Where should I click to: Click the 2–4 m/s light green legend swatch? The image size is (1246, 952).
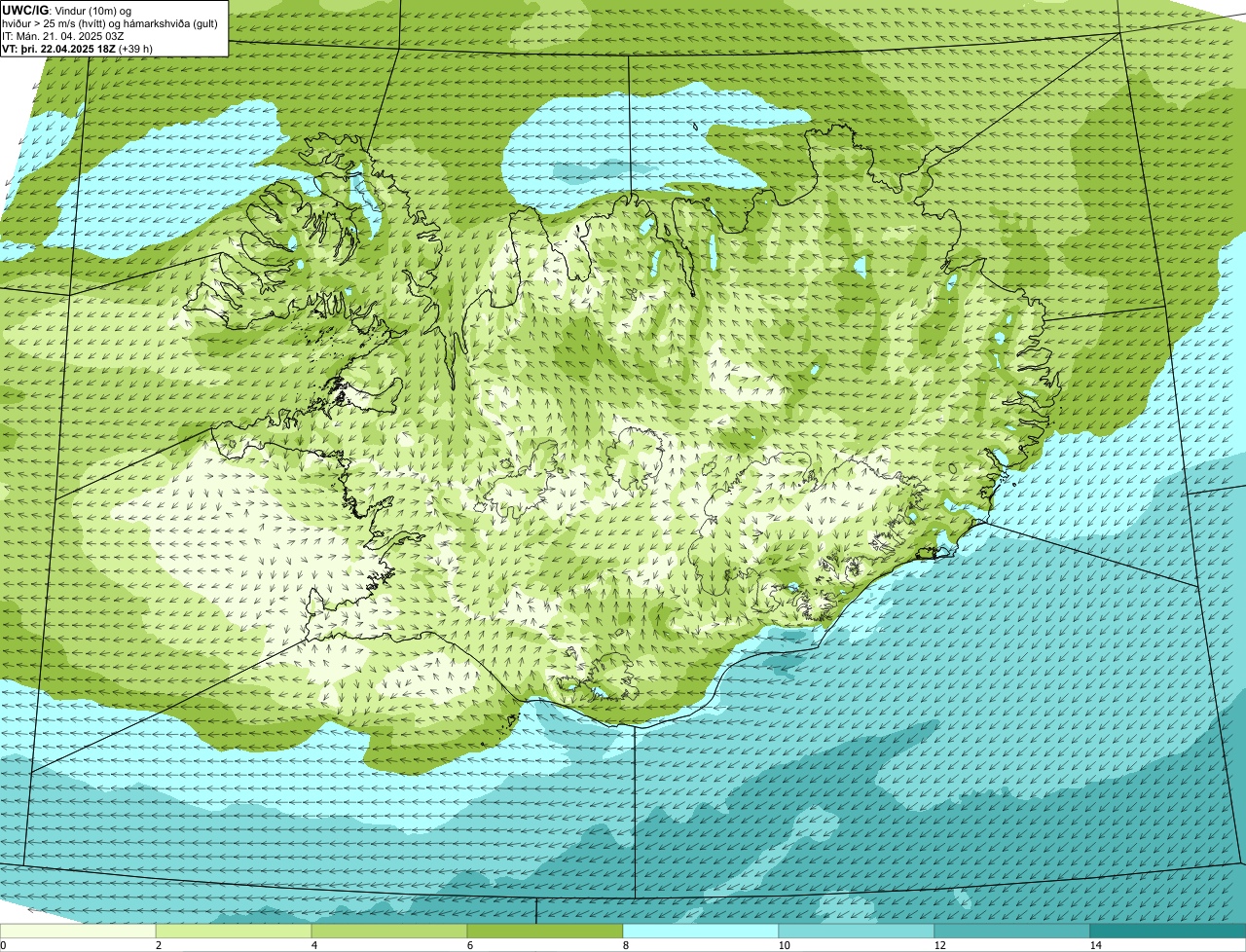click(x=234, y=932)
